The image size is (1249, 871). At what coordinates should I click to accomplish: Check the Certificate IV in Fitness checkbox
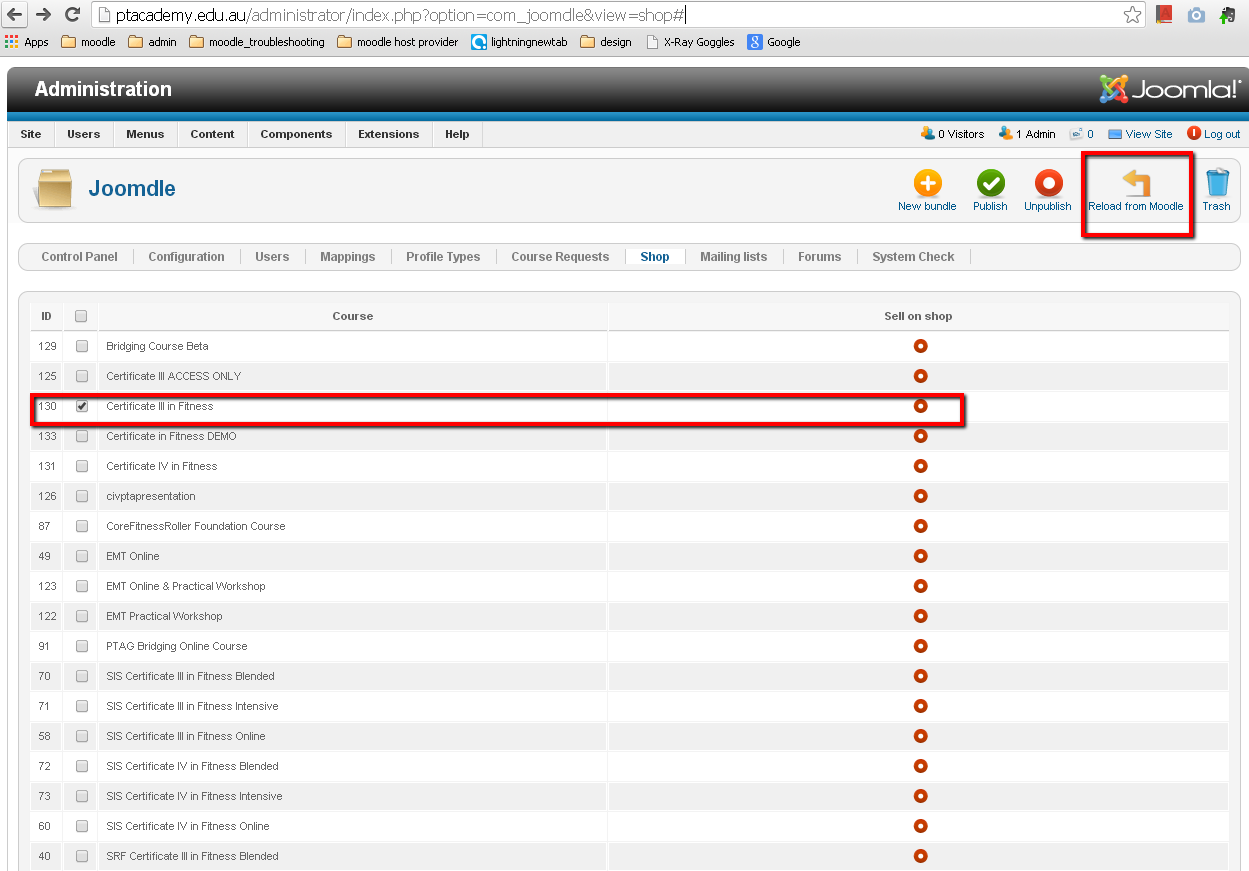(82, 466)
